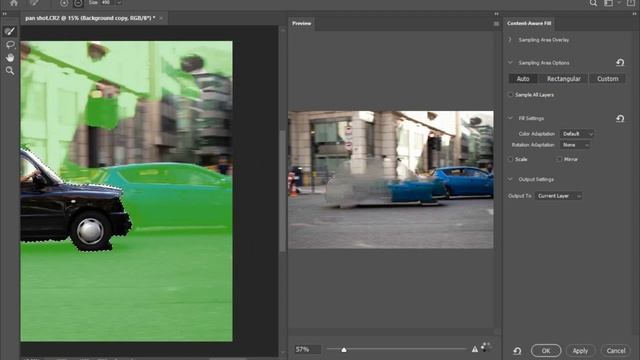Collapse the Fill Settings section
Image resolution: width=640 pixels, height=360 pixels.
pyautogui.click(x=510, y=118)
